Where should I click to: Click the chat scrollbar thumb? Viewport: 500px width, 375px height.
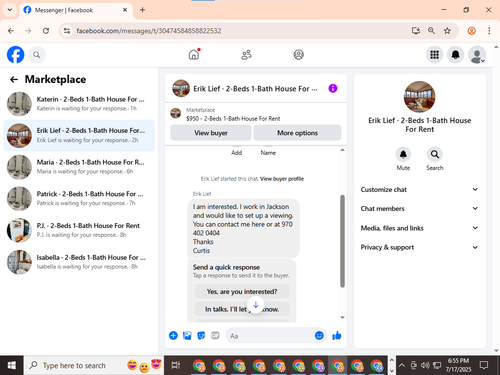pyautogui.click(x=342, y=241)
